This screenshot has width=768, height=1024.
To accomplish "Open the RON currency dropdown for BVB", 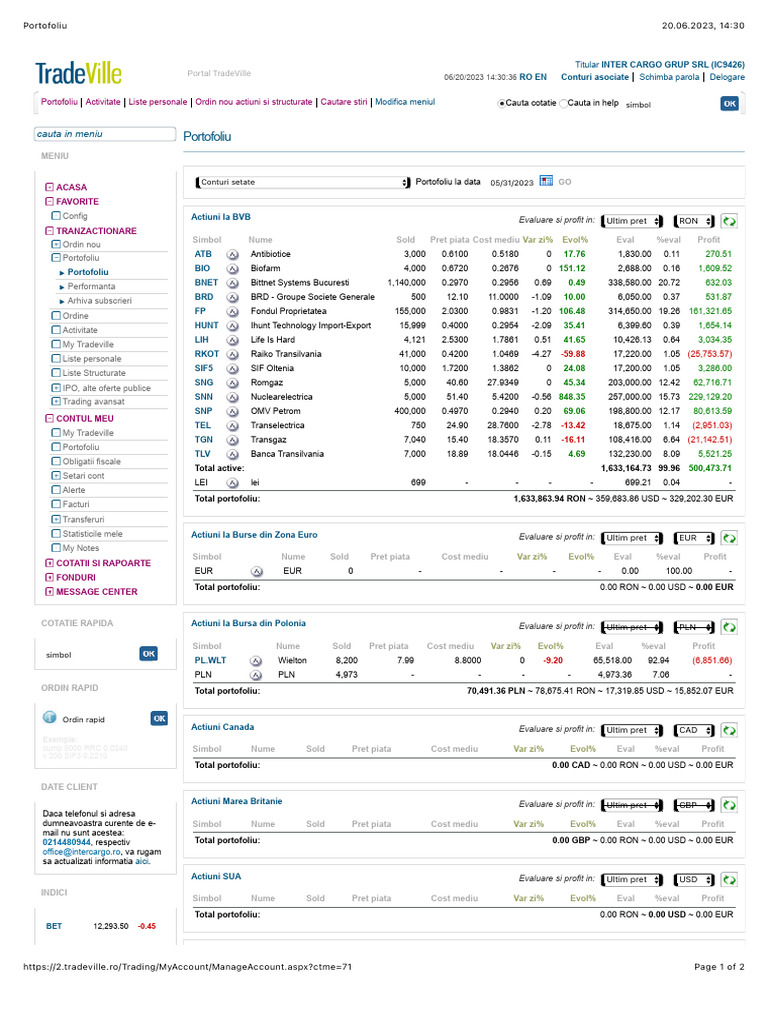I will pyautogui.click(x=694, y=221).
